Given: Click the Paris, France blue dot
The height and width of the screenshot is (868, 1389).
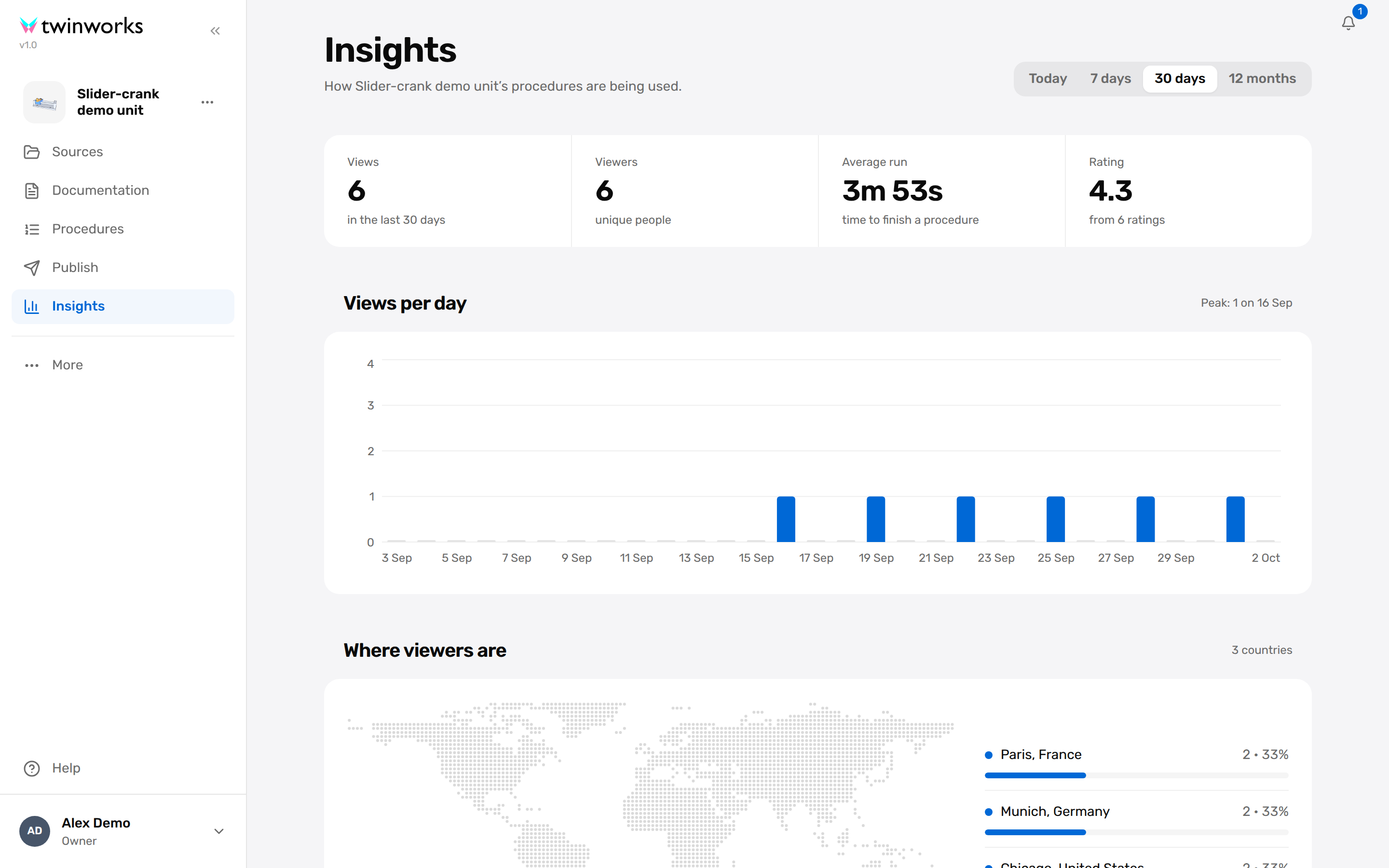Looking at the screenshot, I should tap(988, 755).
